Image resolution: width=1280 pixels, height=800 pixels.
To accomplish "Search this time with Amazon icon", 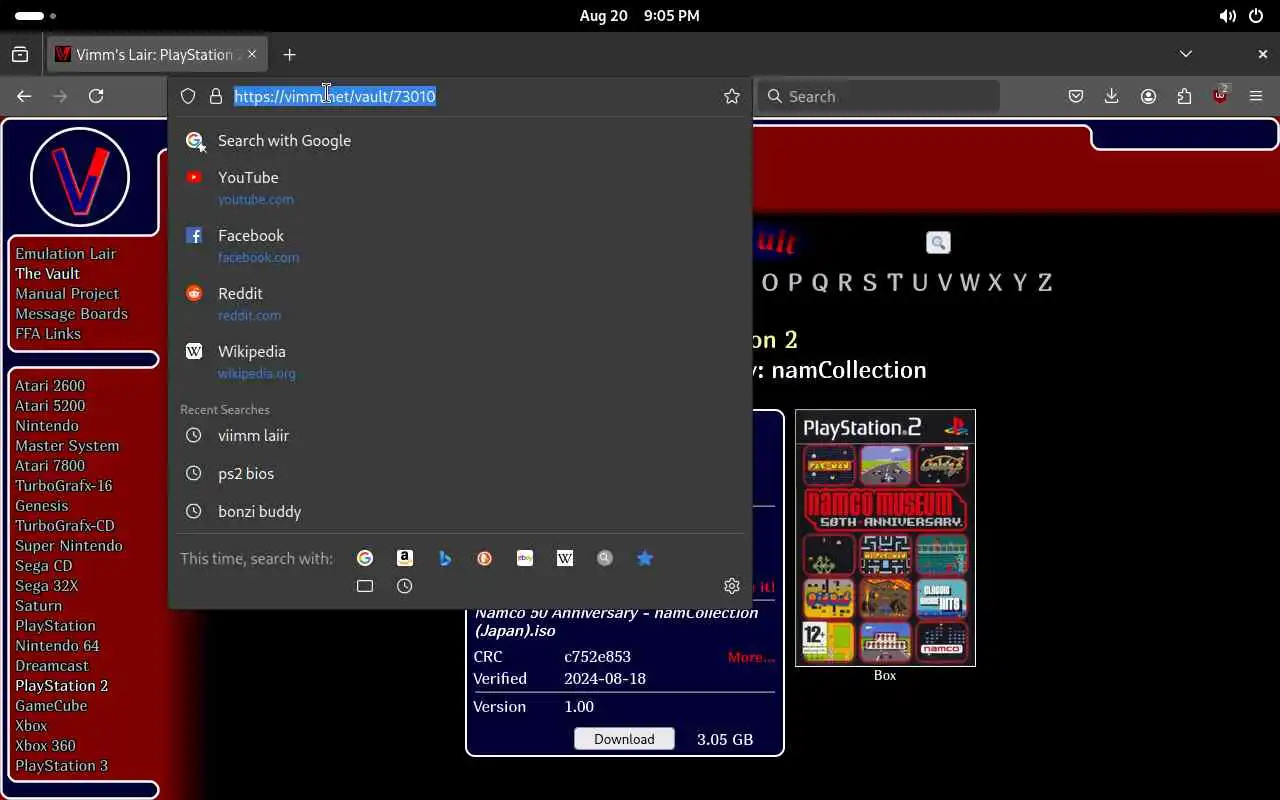I will tap(405, 558).
